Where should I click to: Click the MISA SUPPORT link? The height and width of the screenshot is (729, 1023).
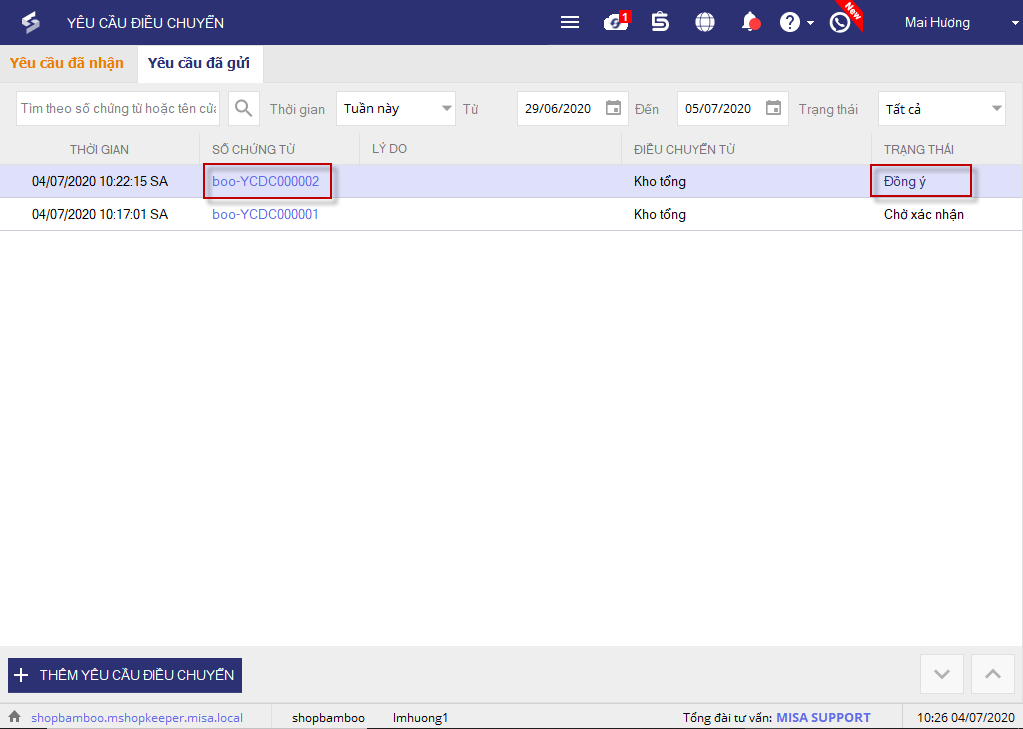[x=823, y=717]
